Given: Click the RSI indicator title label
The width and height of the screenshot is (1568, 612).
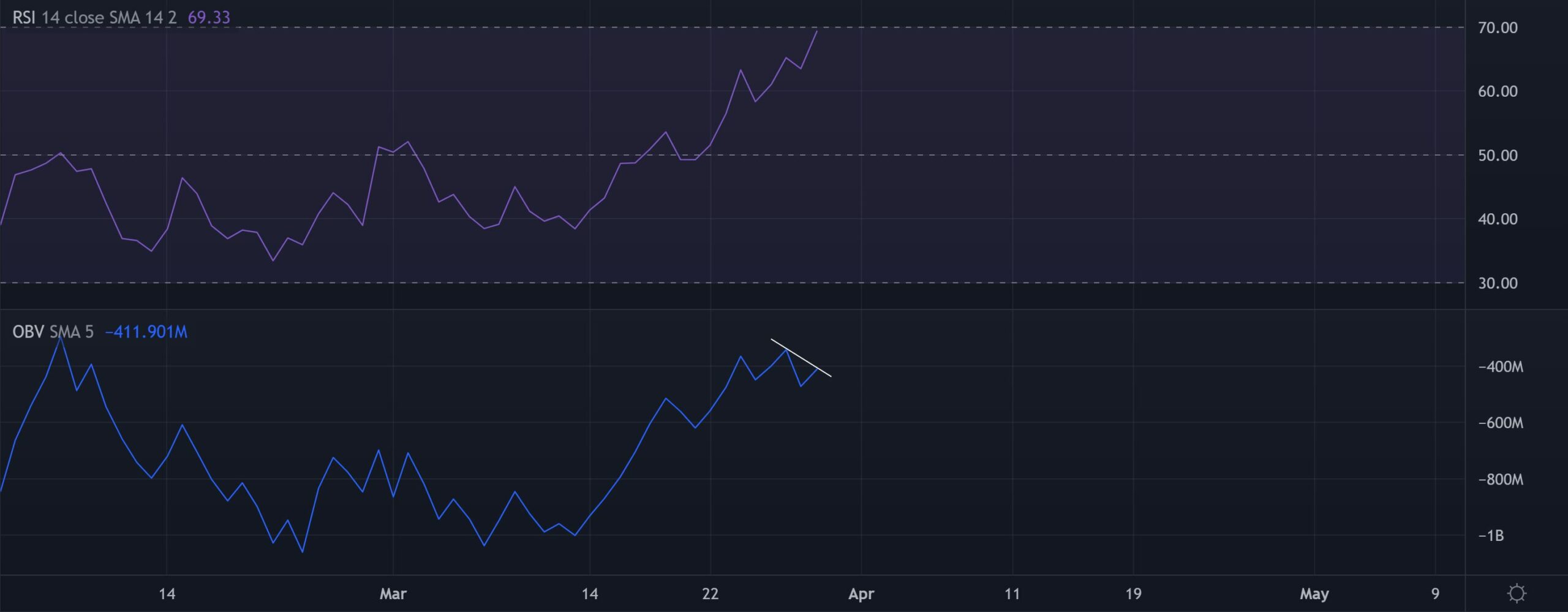Looking at the screenshot, I should pyautogui.click(x=24, y=17).
